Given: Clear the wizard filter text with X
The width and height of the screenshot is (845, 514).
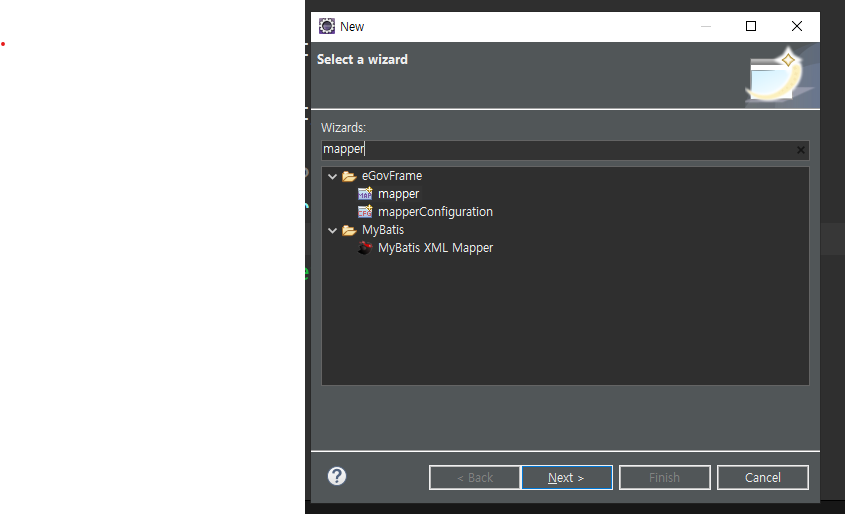Looking at the screenshot, I should (x=801, y=150).
